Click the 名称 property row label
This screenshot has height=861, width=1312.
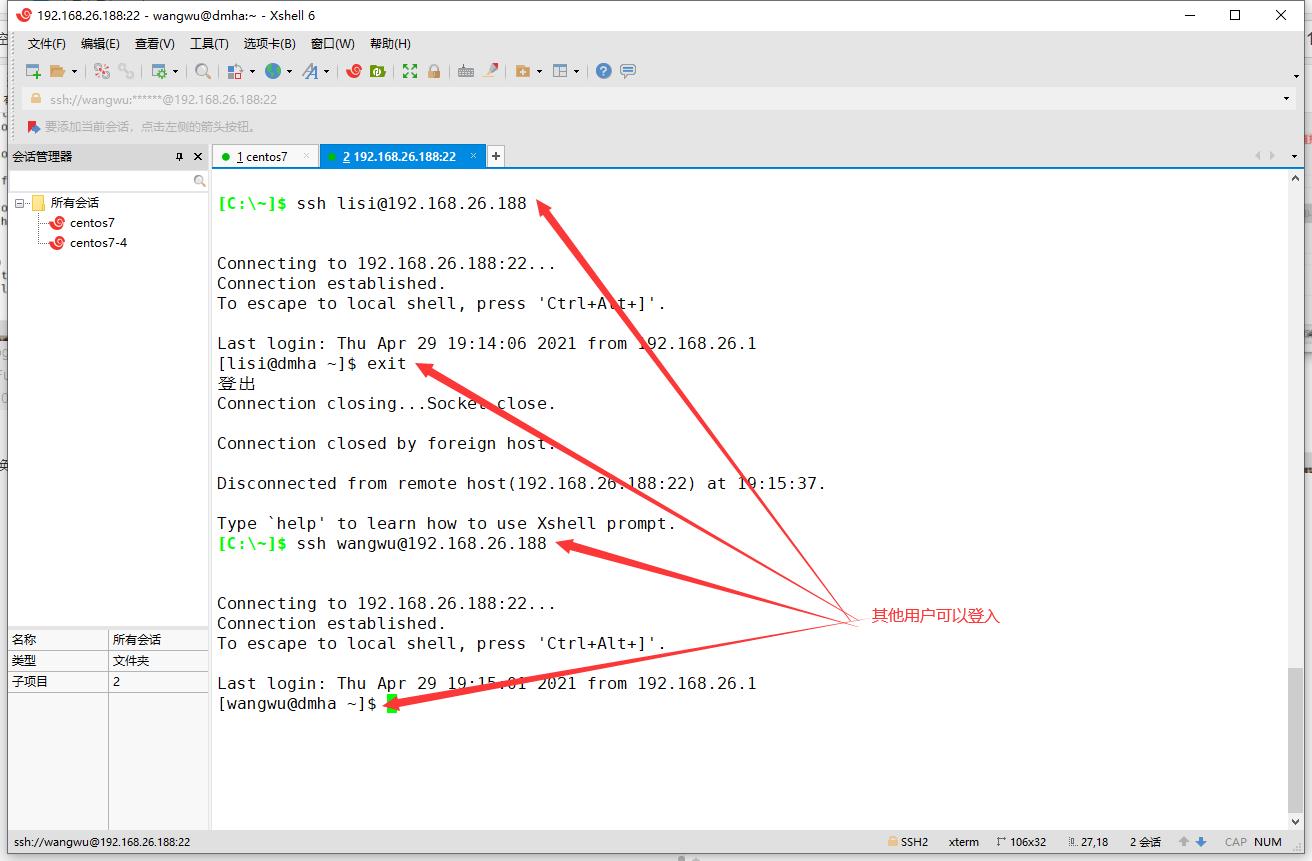pos(24,640)
